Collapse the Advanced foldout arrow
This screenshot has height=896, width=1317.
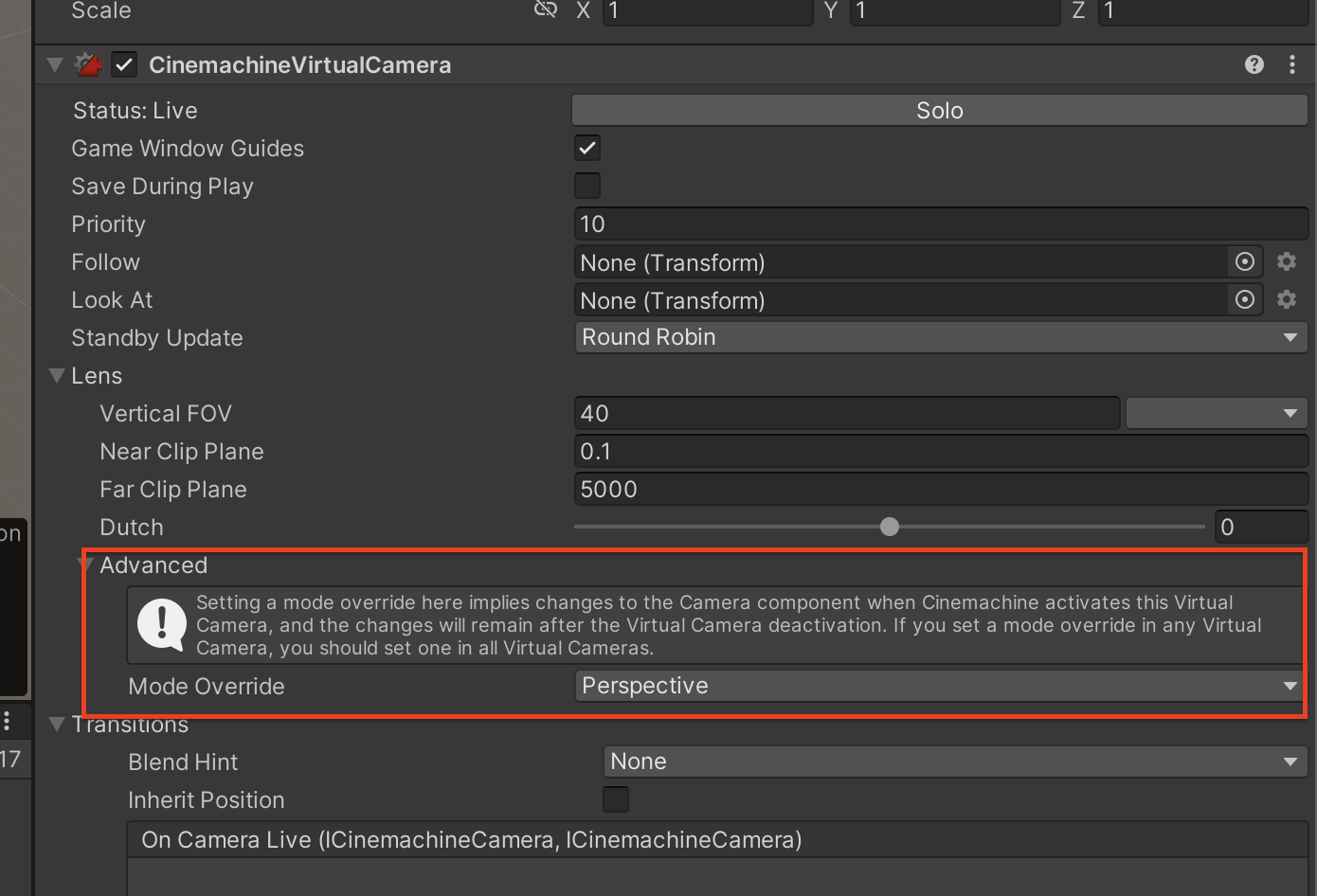point(85,565)
